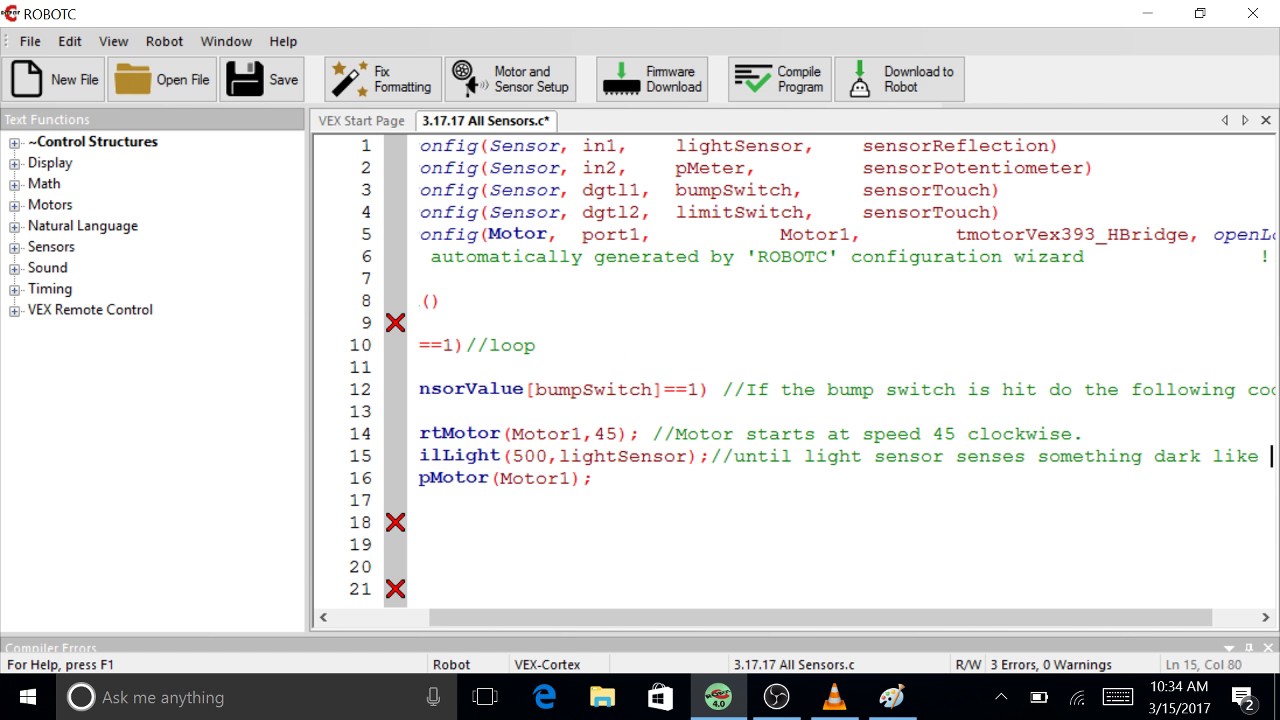Image resolution: width=1280 pixels, height=720 pixels.
Task: Open the Window menu
Action: [x=226, y=41]
